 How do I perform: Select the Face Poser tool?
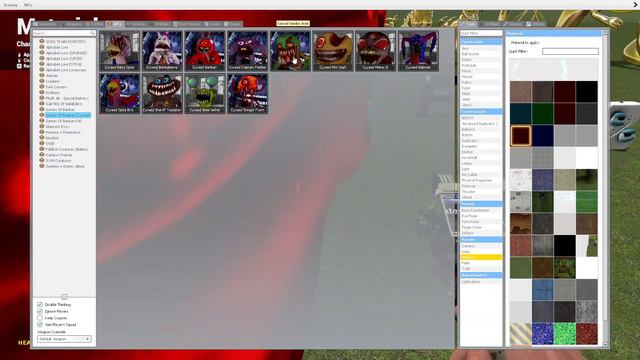[481, 222]
